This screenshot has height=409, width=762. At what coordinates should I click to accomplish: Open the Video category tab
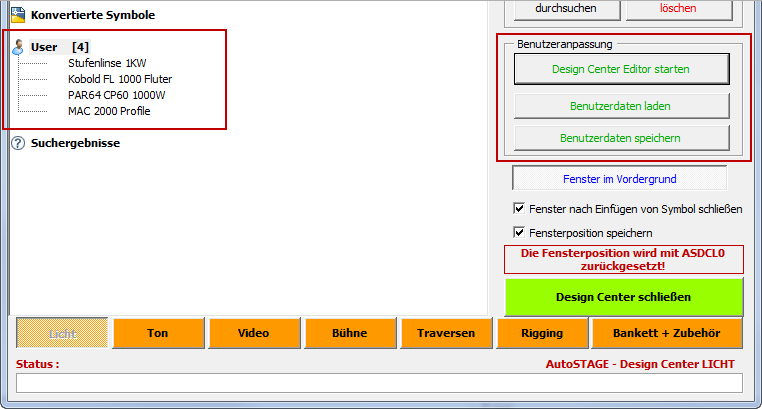[253, 333]
